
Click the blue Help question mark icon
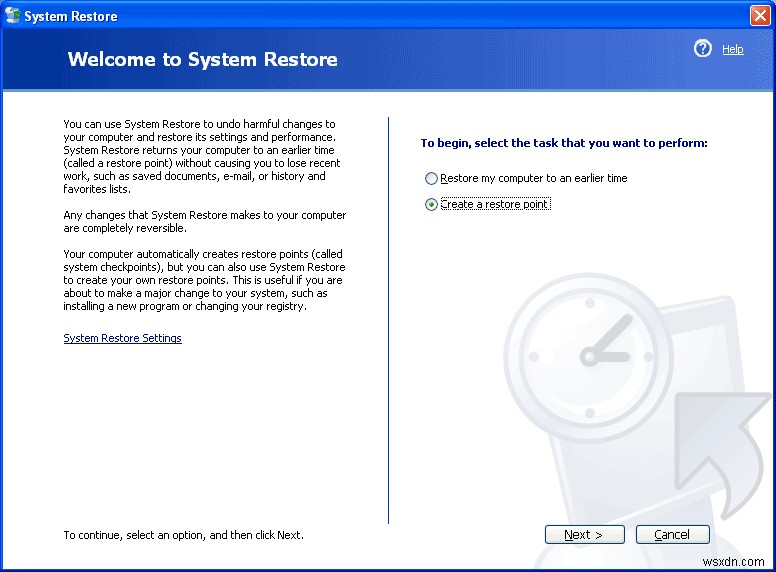click(702, 48)
